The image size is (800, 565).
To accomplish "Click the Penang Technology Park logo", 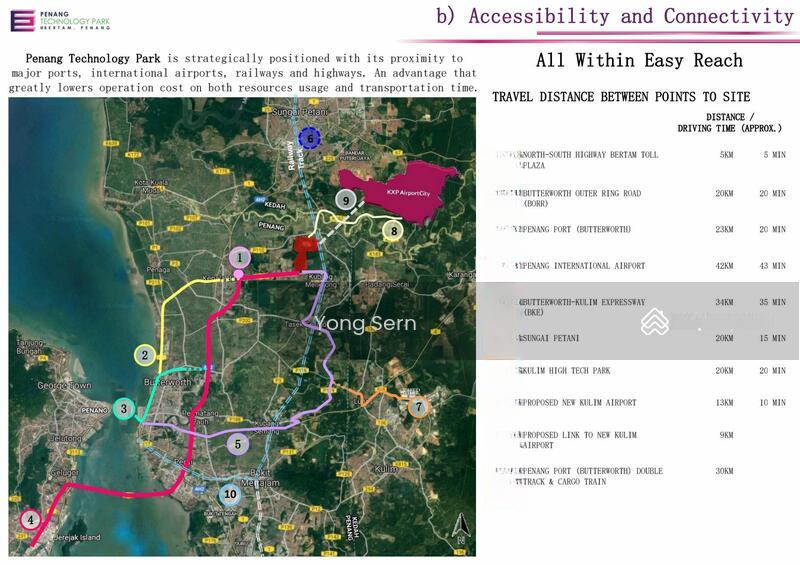I will (60, 20).
